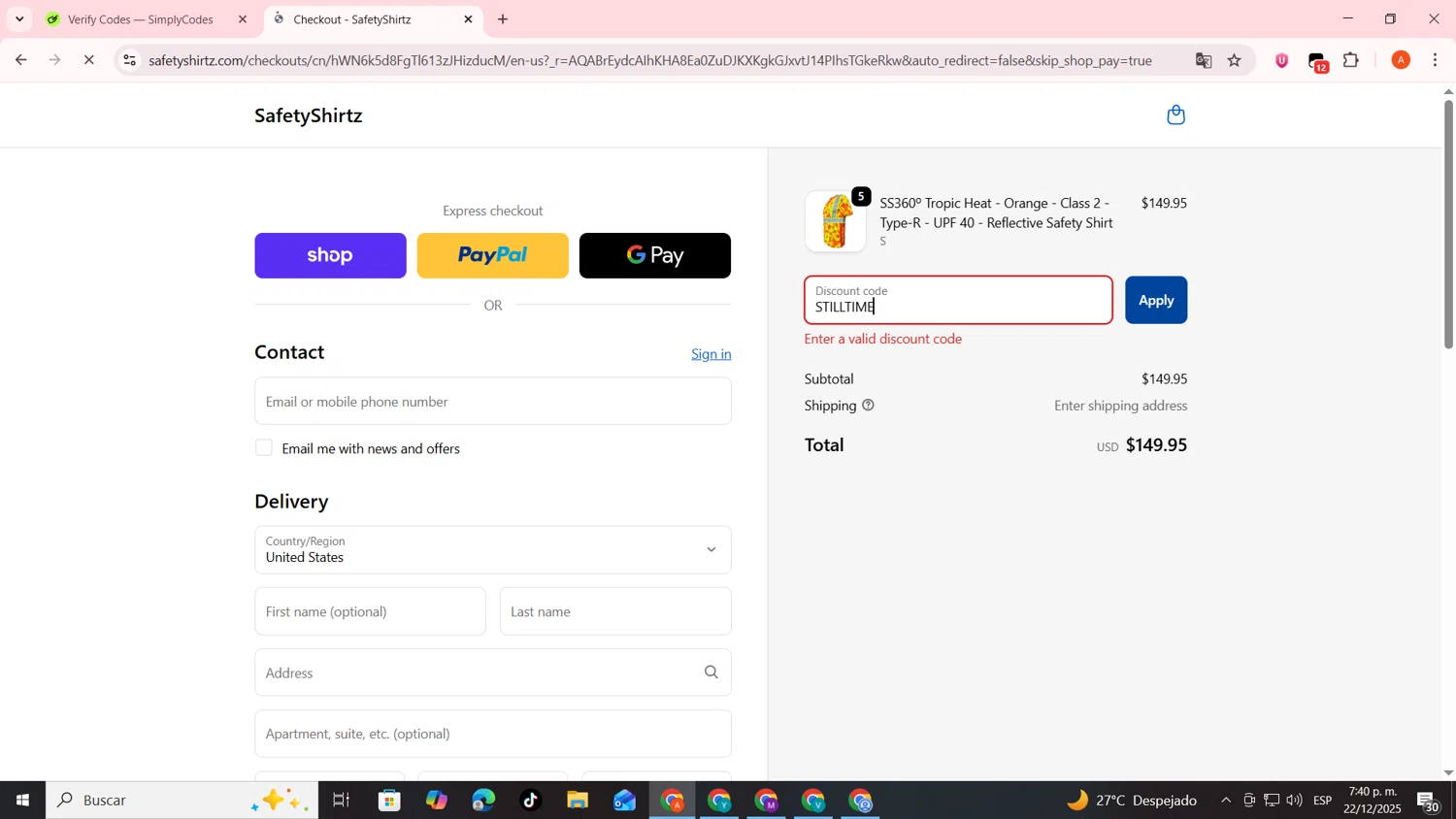
Task: Switch the ESP keyboard language indicator
Action: tap(1323, 801)
